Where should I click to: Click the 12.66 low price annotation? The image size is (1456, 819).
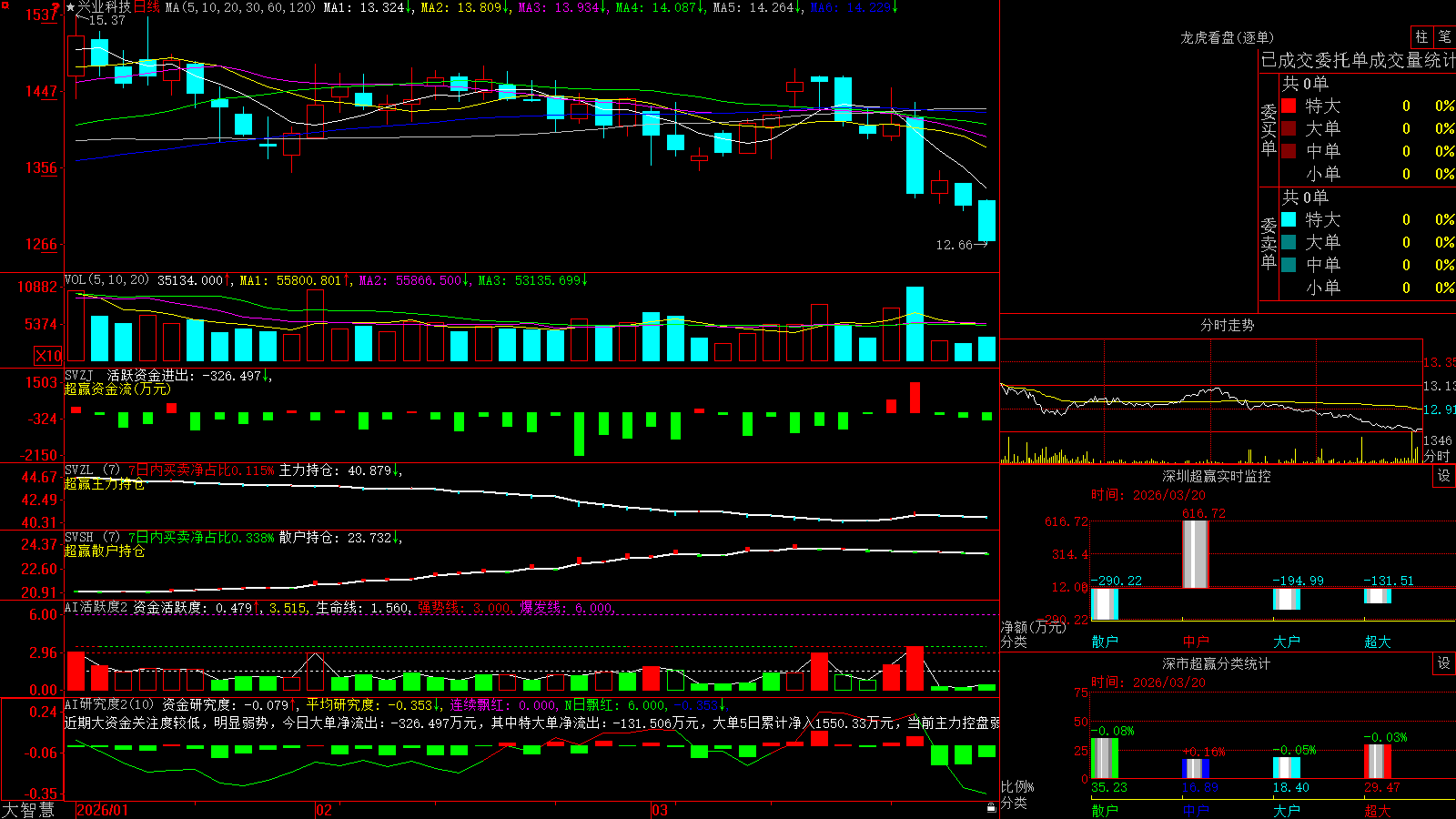(954, 245)
